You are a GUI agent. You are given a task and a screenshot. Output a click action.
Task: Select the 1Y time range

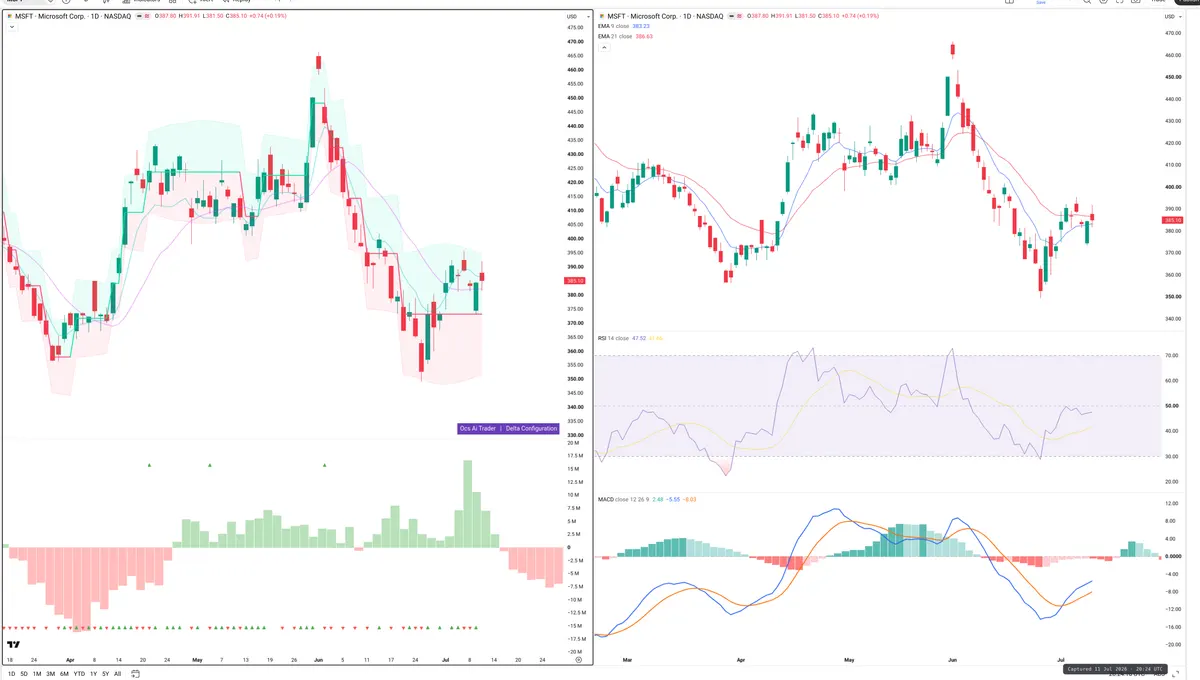[93, 674]
